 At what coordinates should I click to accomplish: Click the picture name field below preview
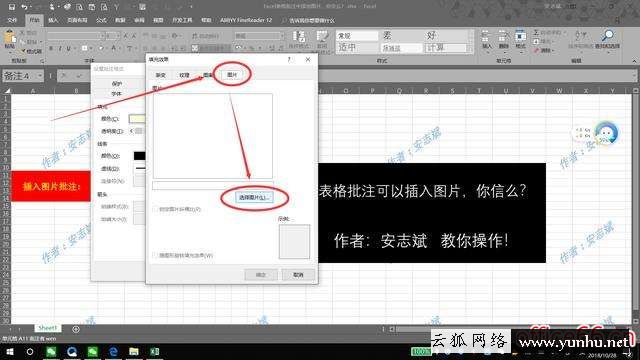click(213, 186)
